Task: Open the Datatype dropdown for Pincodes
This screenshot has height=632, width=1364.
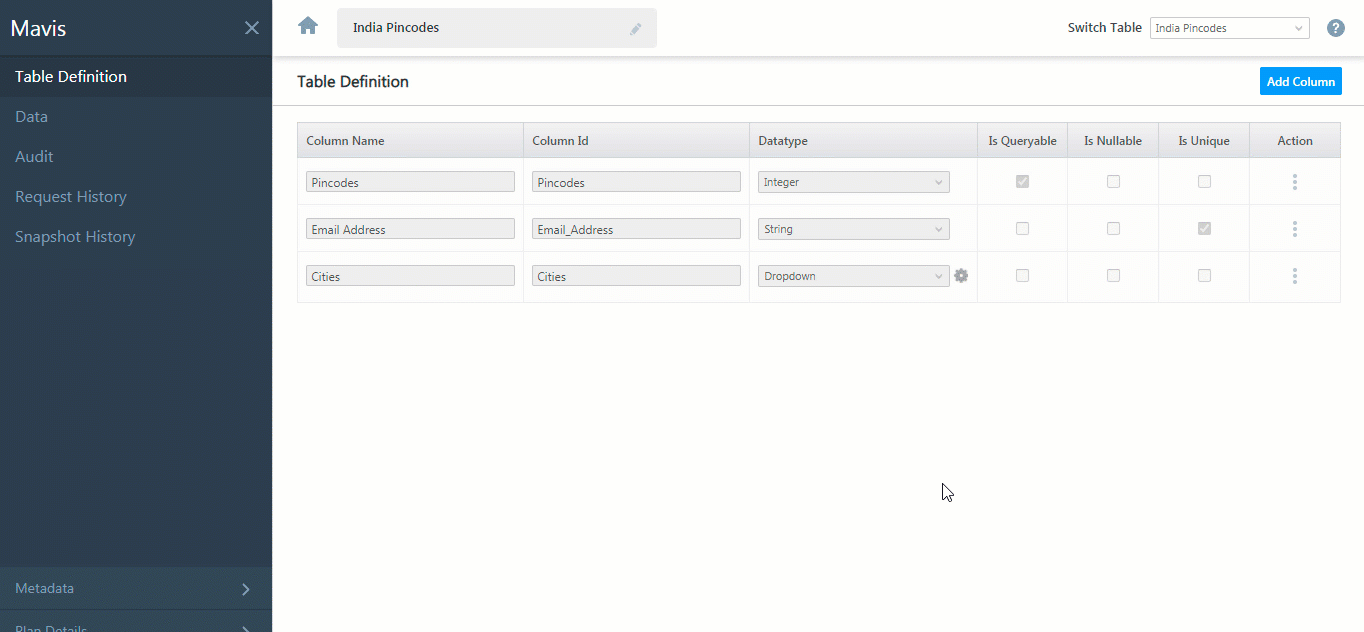Action: (x=853, y=181)
